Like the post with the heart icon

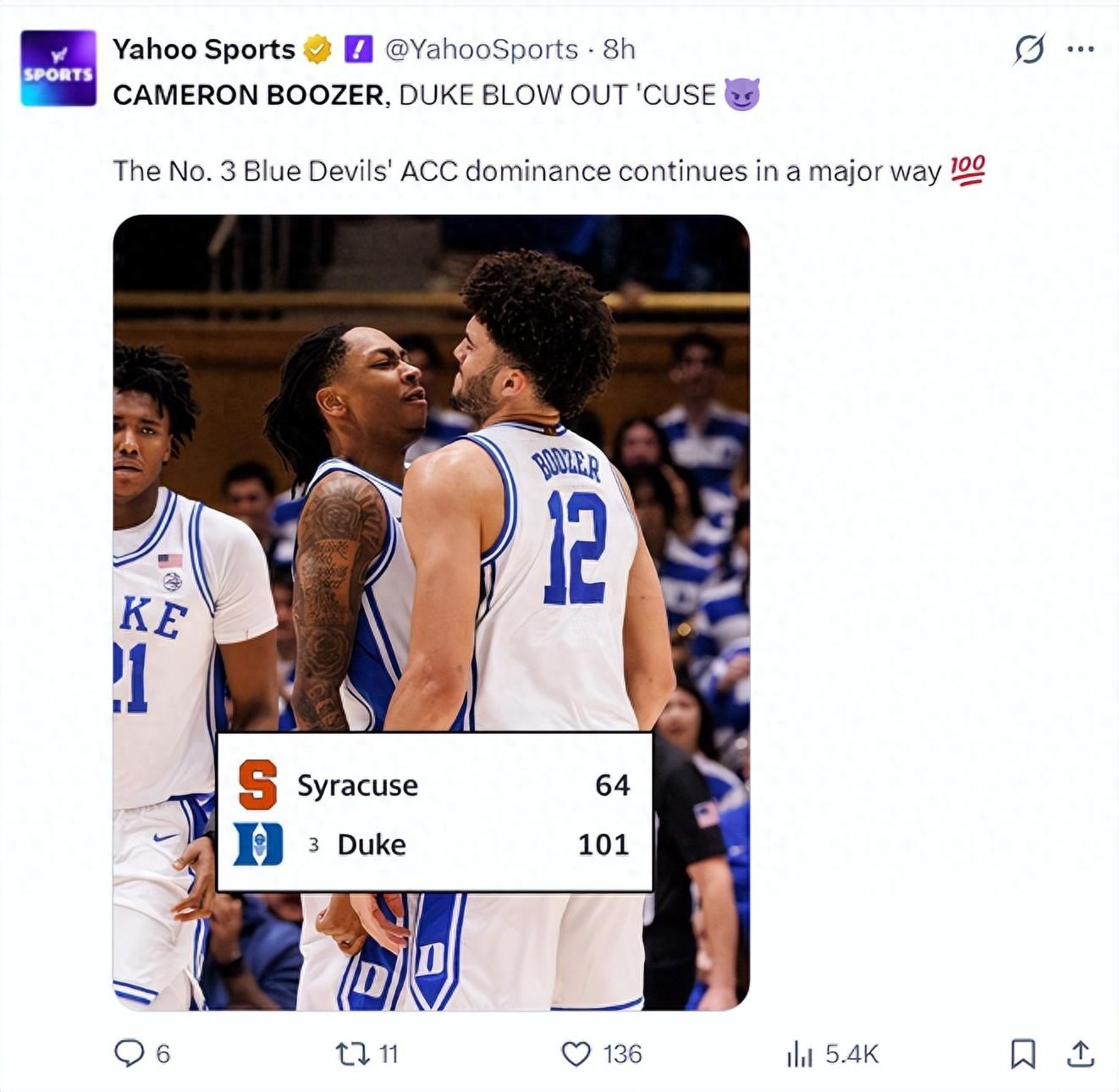pos(576,1054)
